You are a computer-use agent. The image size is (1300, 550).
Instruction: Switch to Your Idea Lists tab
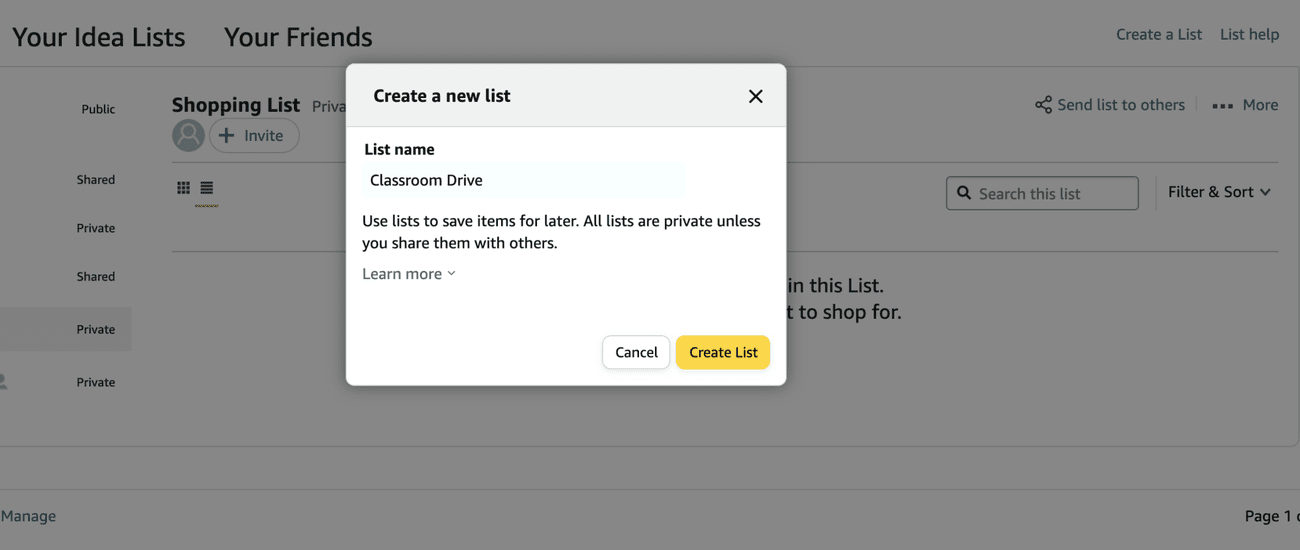(99, 37)
